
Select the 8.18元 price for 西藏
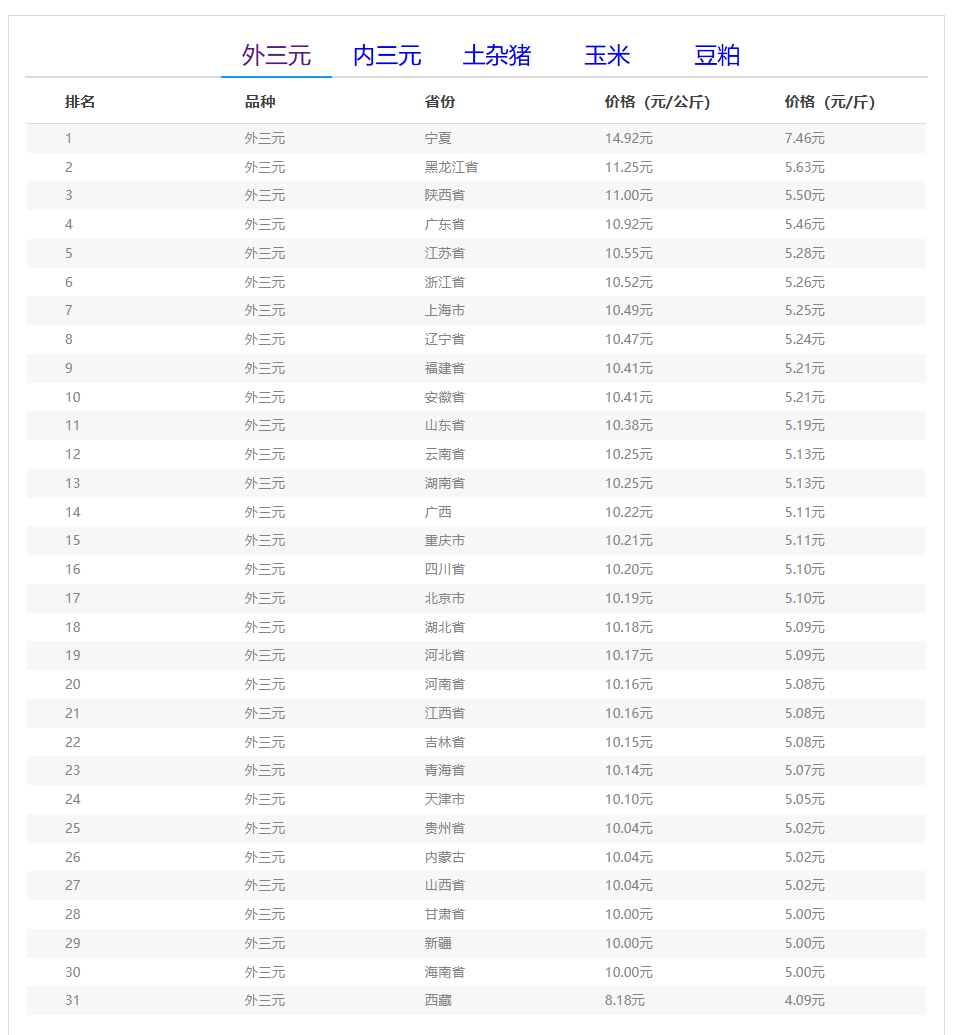(624, 1000)
